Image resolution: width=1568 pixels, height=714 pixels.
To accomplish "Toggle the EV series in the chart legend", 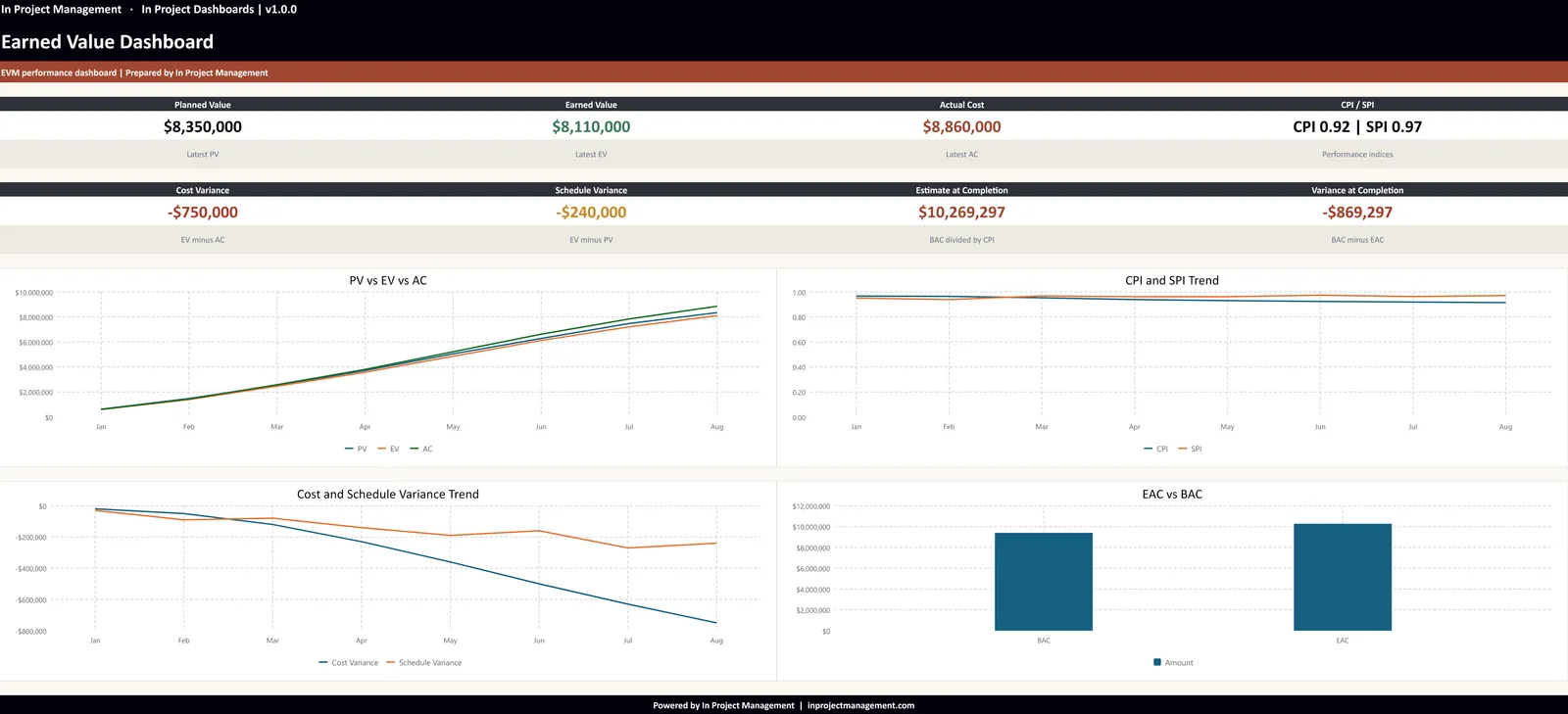I will pyautogui.click(x=388, y=449).
